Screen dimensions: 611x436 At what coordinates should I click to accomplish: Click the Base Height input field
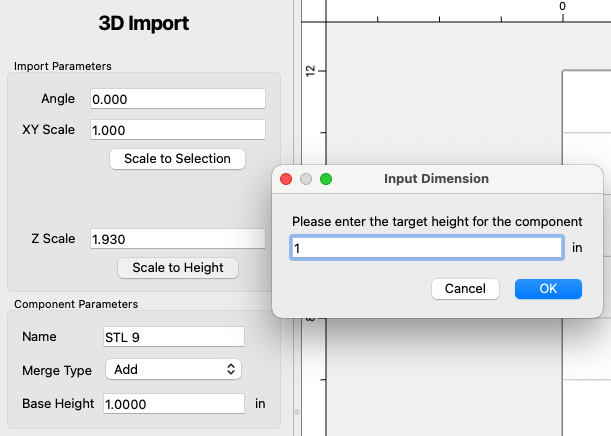(x=173, y=403)
